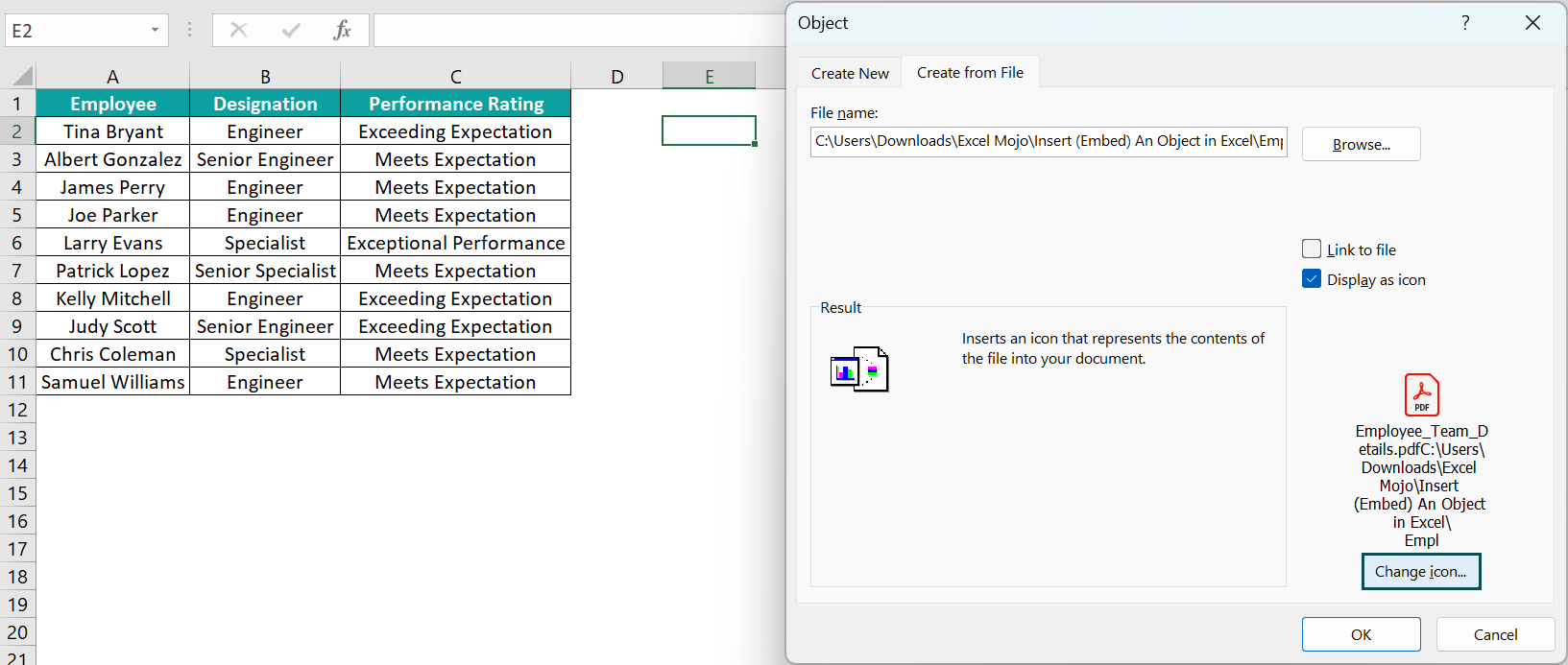Click the Change icon... button

[1421, 572]
